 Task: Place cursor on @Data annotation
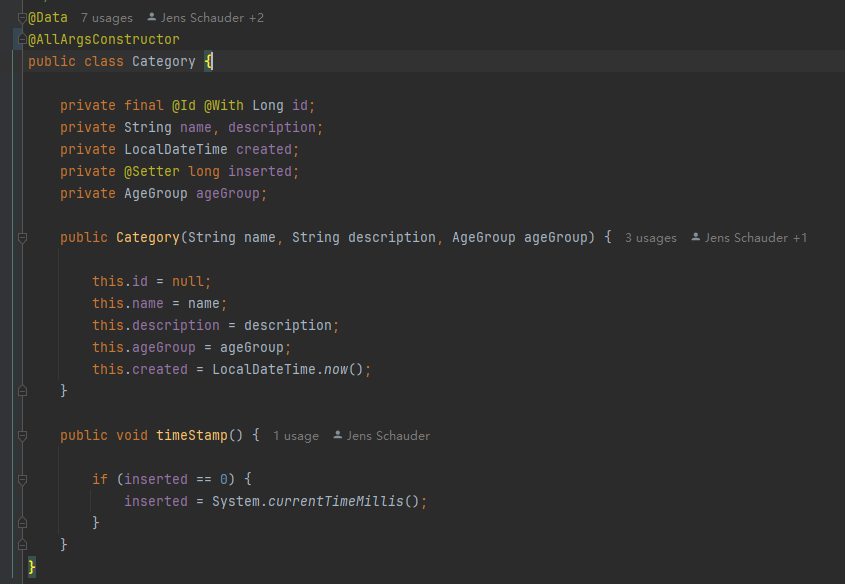48,18
